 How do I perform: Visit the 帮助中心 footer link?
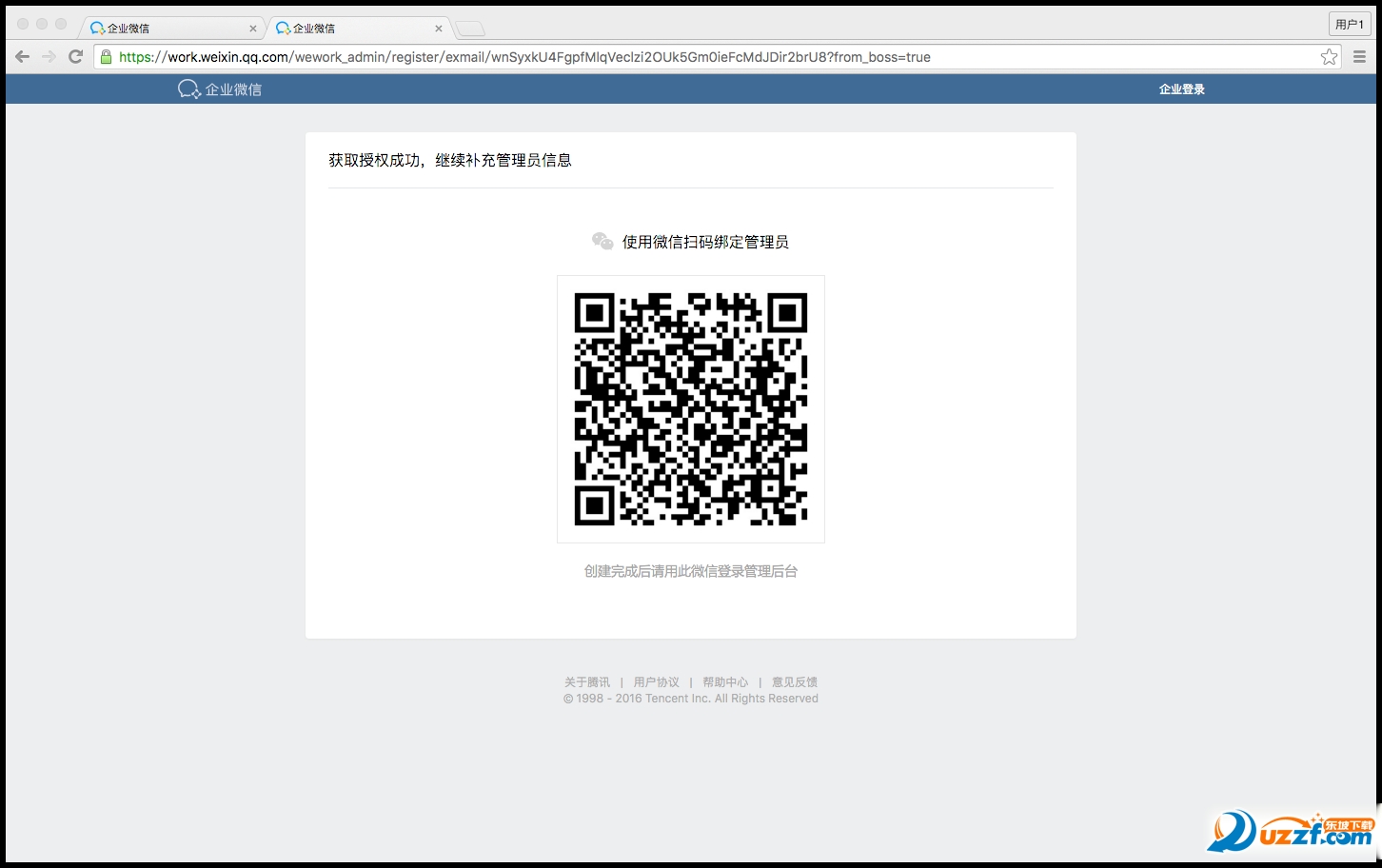725,682
